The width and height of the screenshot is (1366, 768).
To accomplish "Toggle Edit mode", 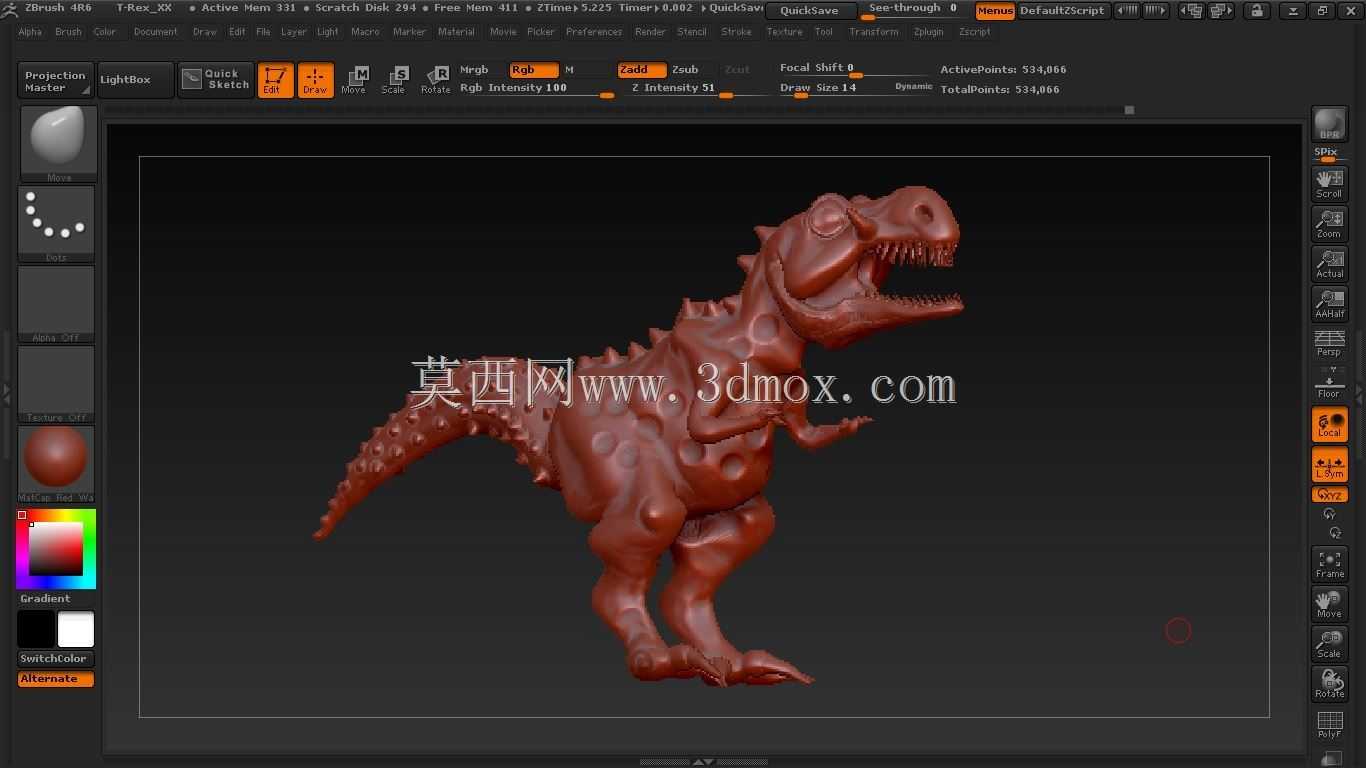I will [275, 80].
